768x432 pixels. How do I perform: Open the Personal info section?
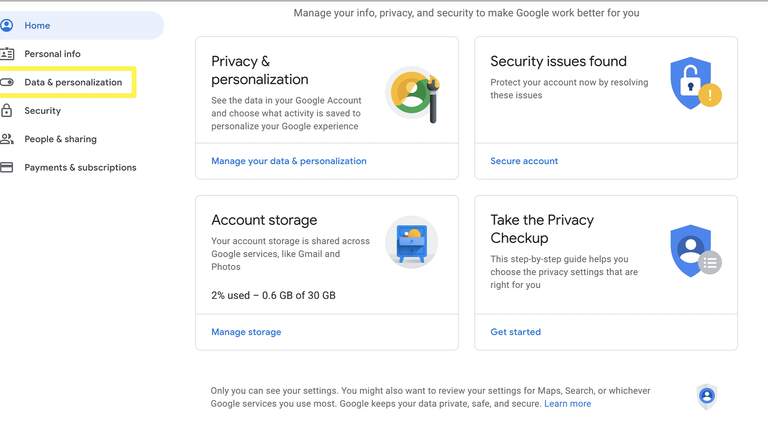[52, 54]
